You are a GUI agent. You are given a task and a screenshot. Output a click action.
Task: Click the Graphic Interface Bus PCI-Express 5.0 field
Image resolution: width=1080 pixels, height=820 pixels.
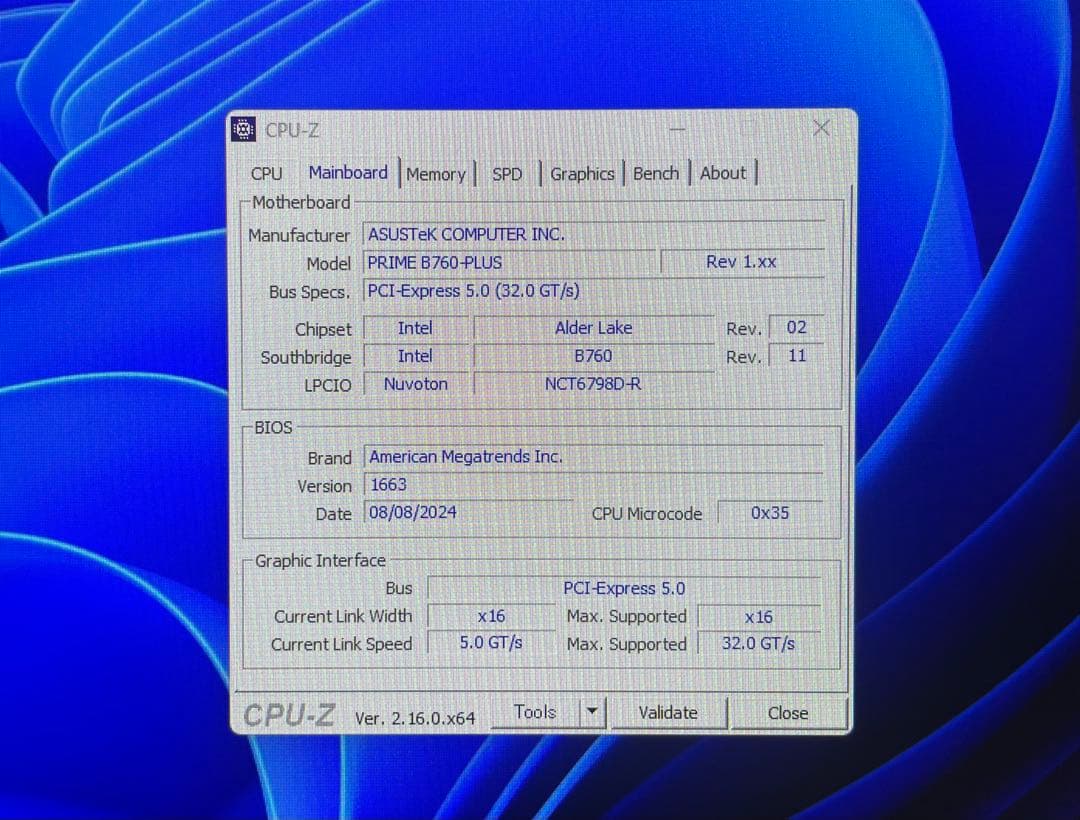(624, 589)
